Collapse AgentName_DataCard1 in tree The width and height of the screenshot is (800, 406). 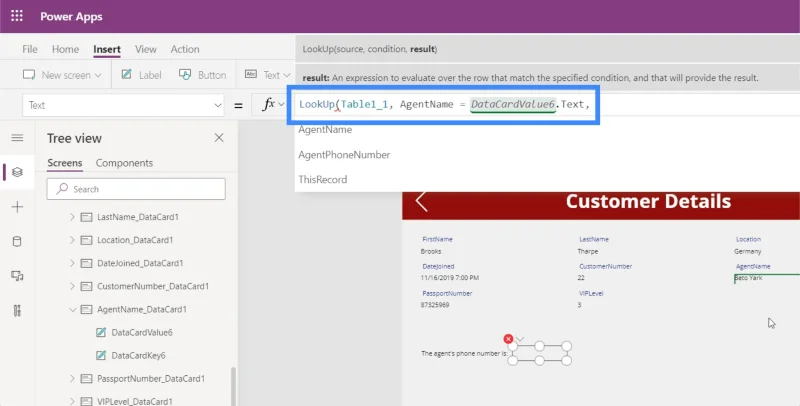(x=72, y=309)
